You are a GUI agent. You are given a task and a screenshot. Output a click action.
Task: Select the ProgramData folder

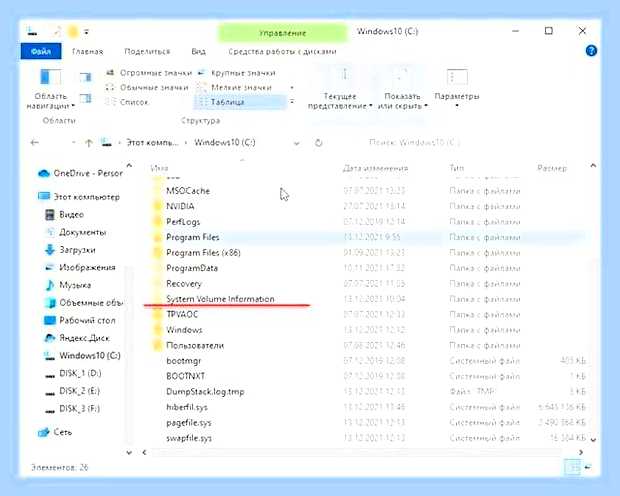pyautogui.click(x=192, y=268)
